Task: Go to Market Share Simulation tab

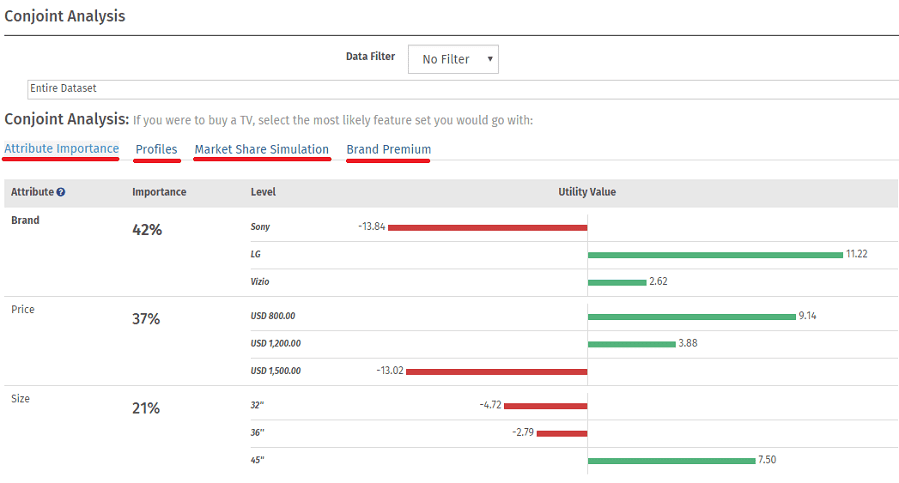Action: click(262, 149)
